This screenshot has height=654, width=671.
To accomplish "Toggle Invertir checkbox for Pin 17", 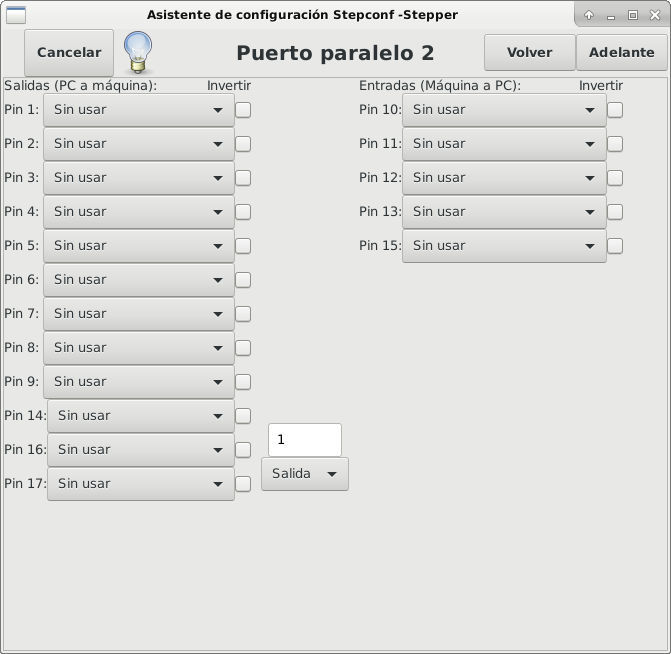I will pyautogui.click(x=243, y=484).
